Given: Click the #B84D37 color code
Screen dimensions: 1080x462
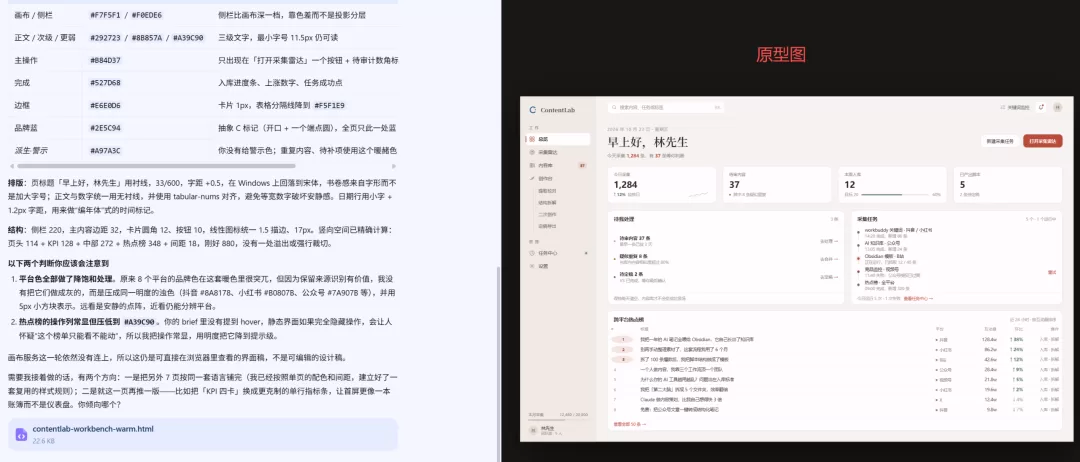Looking at the screenshot, I should click(x=105, y=61).
